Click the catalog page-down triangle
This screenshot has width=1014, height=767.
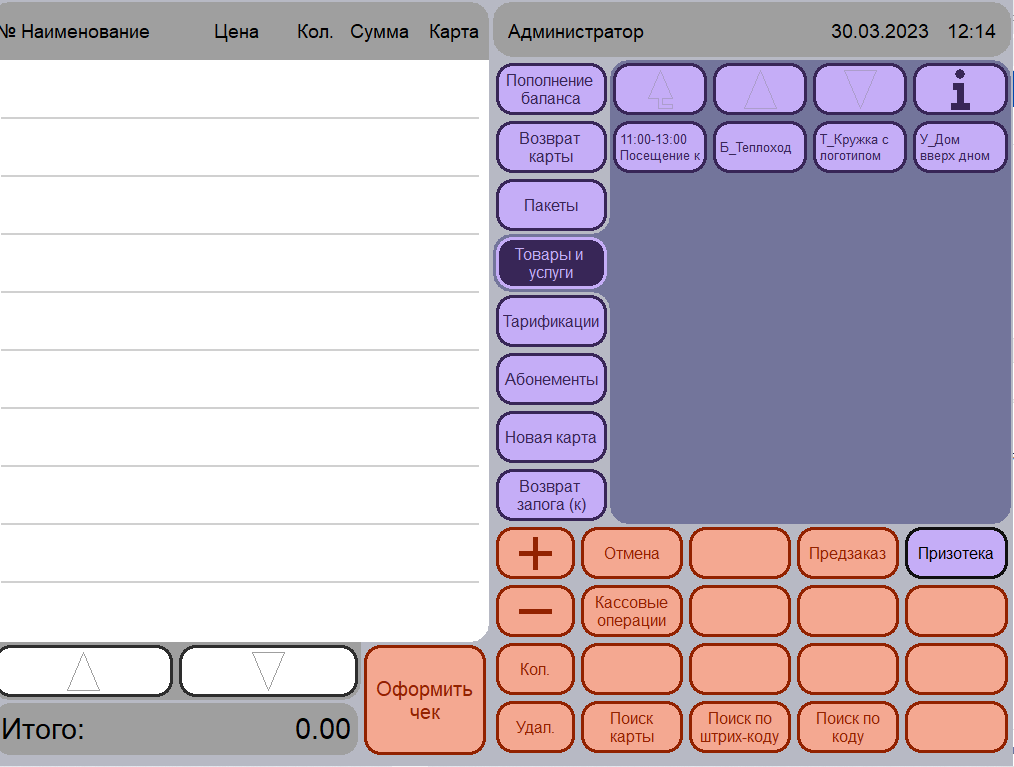(859, 89)
